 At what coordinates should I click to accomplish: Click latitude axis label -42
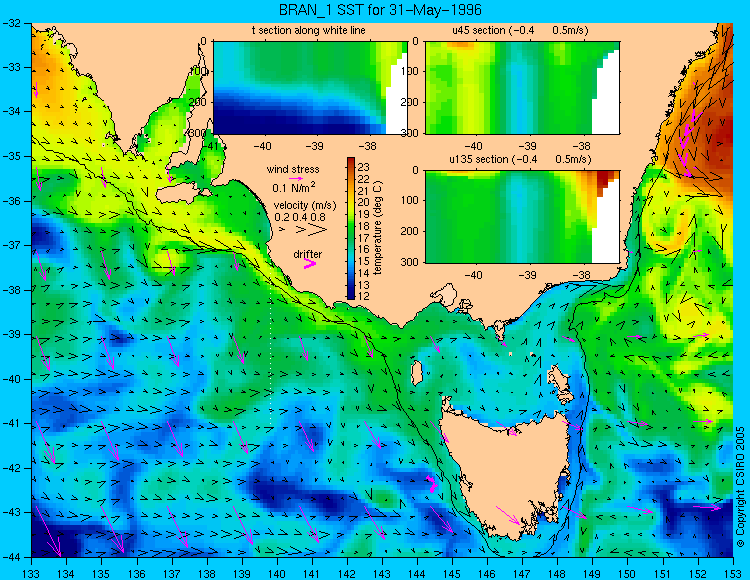(x=11, y=468)
